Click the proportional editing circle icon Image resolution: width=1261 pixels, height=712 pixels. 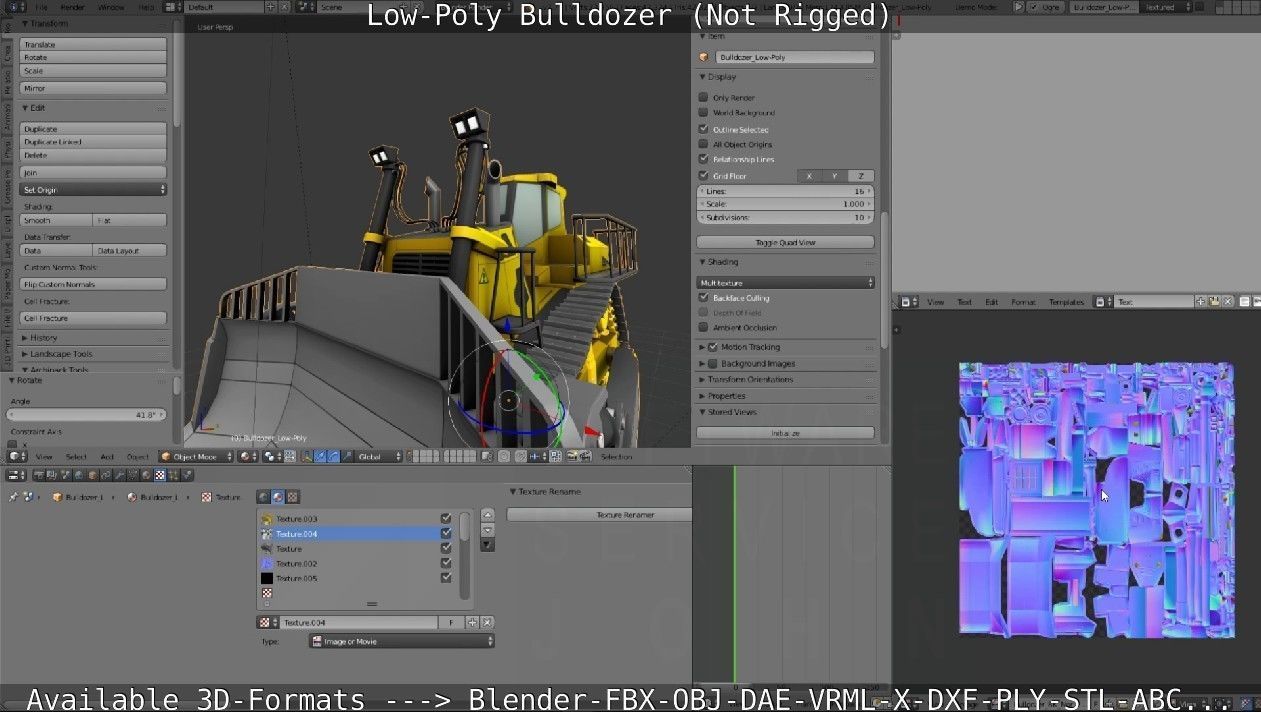(x=503, y=456)
